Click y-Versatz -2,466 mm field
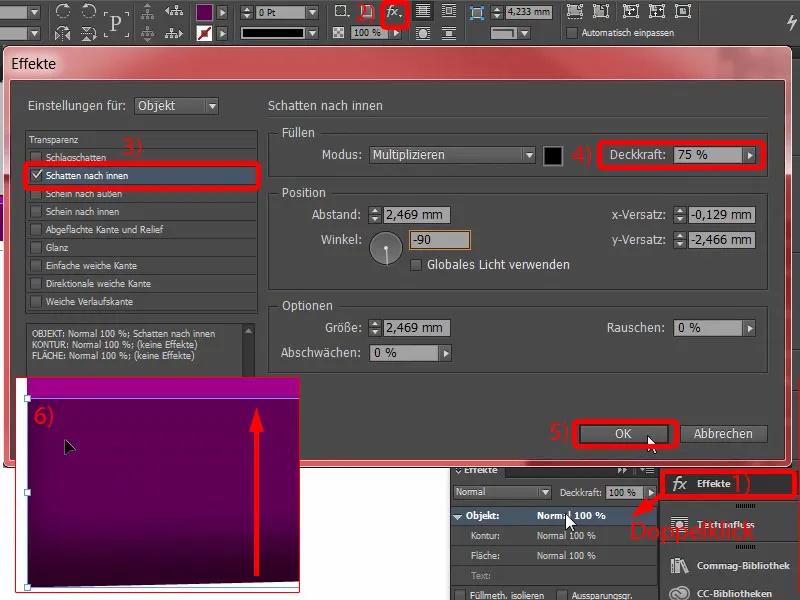Viewport: 800px width, 600px height. (x=721, y=240)
